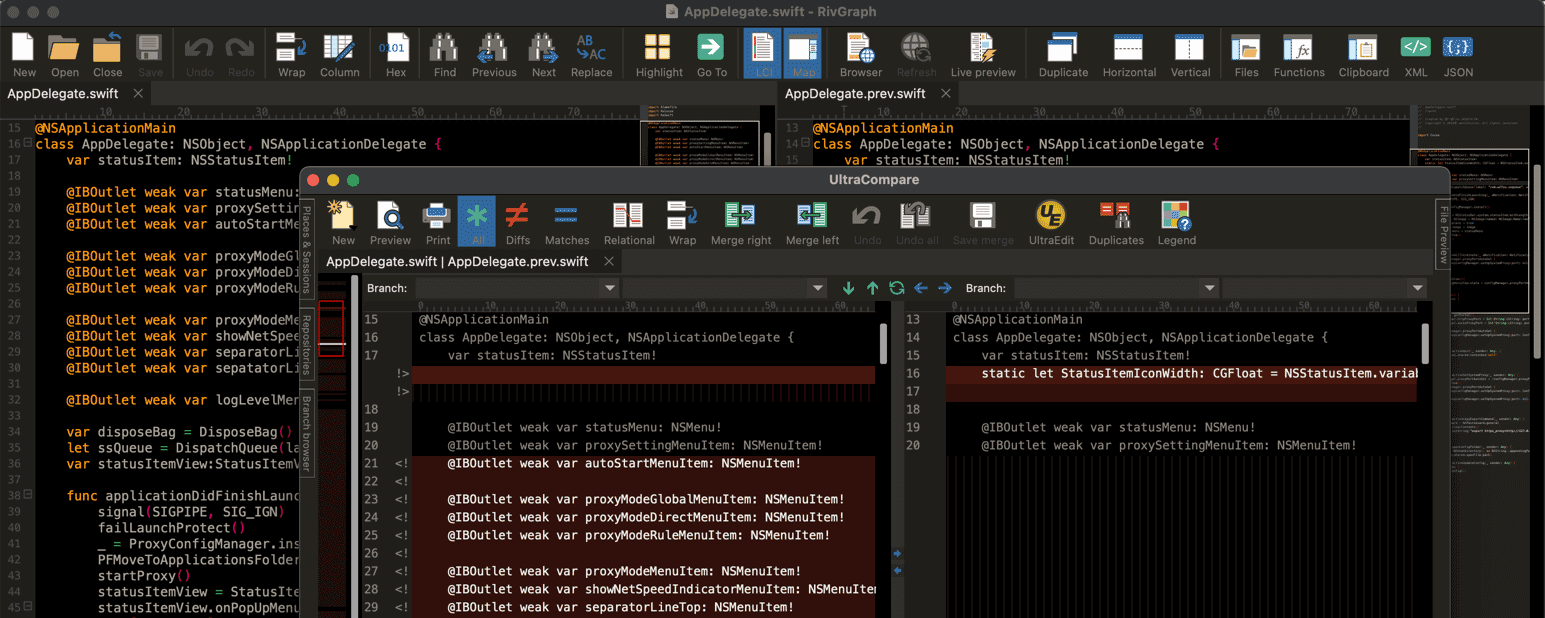
Task: Switch to the AppDelegate.prev.swift tab
Action: click(855, 94)
